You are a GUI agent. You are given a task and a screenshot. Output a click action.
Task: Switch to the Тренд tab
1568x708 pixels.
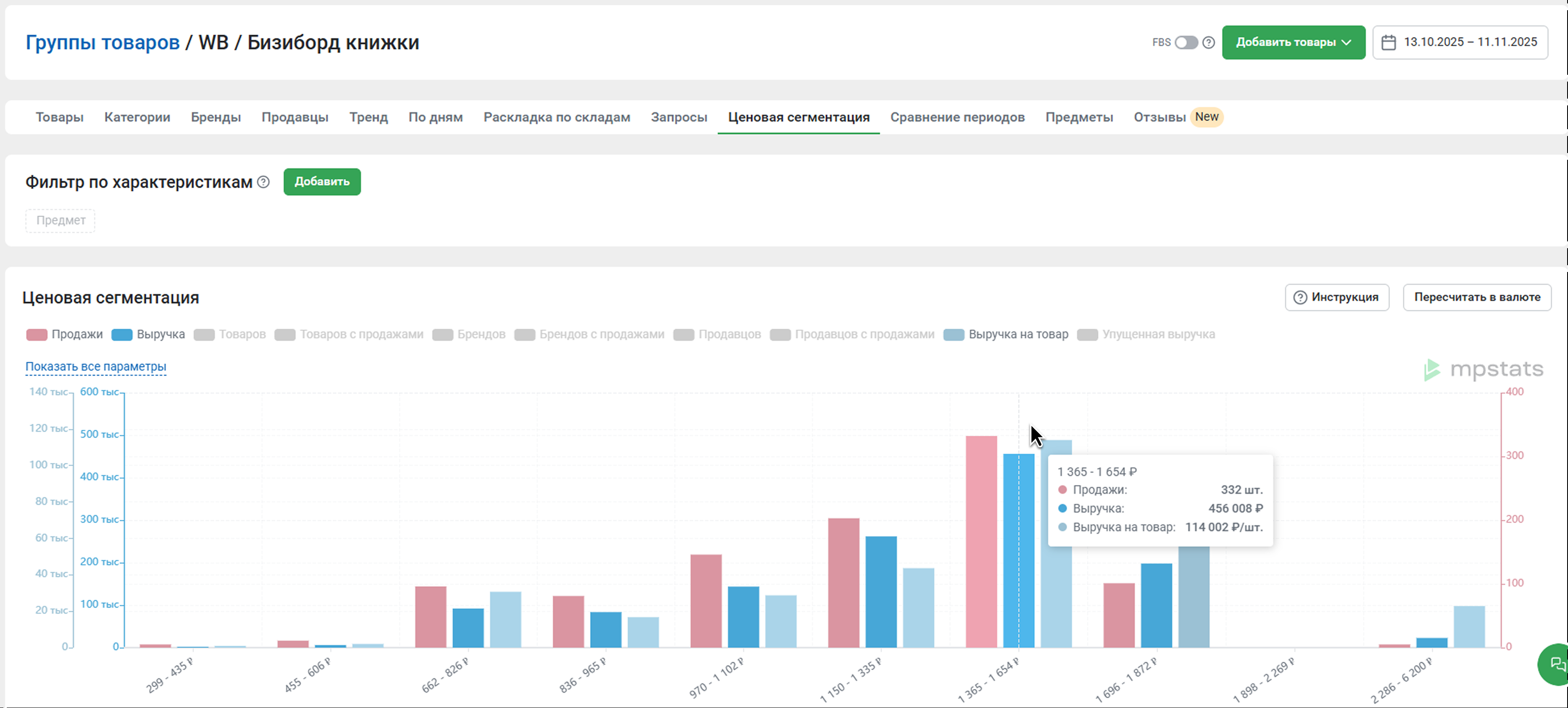[x=368, y=118]
